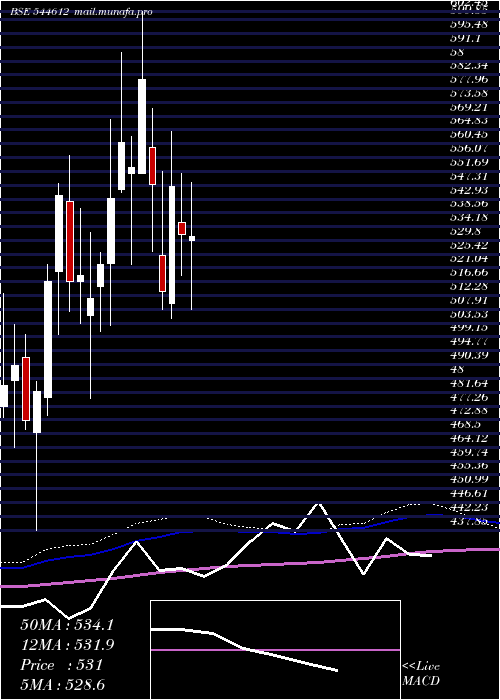Screen dimensions: 500x700
Task: Click the 534.18 price axis label
Action: coord(468,218)
